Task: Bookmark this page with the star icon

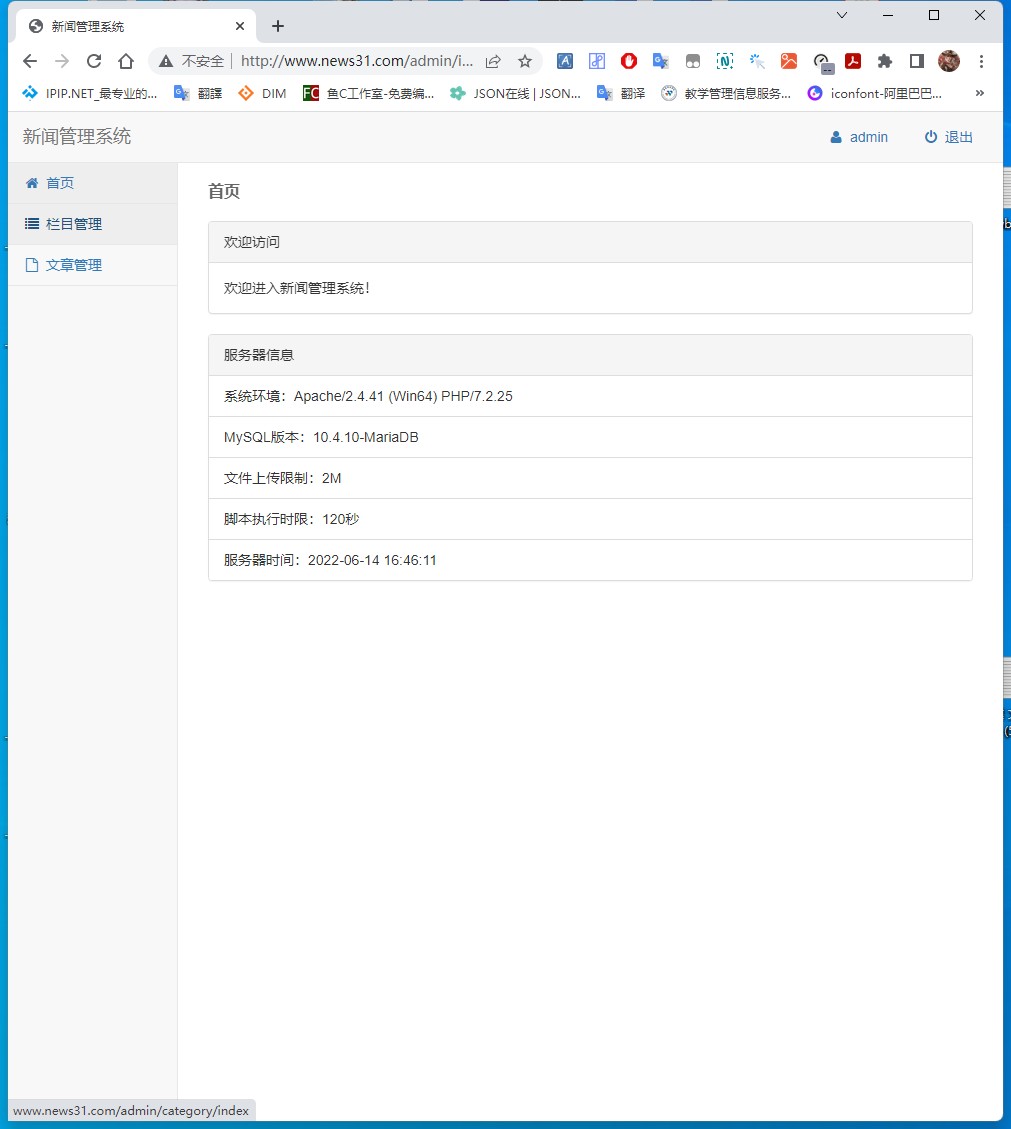Action: [525, 61]
